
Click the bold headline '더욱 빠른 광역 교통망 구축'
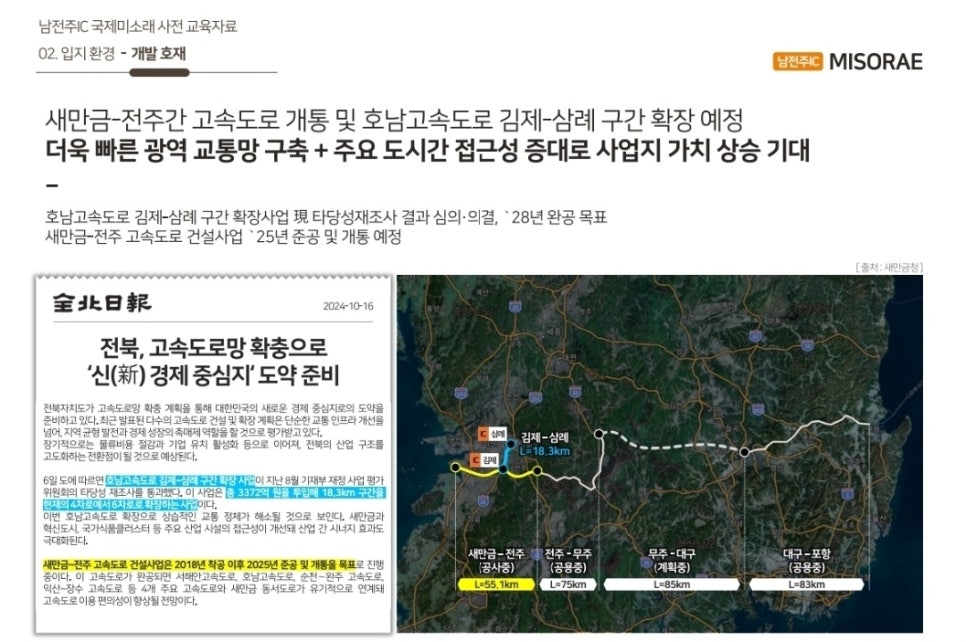tap(427, 152)
